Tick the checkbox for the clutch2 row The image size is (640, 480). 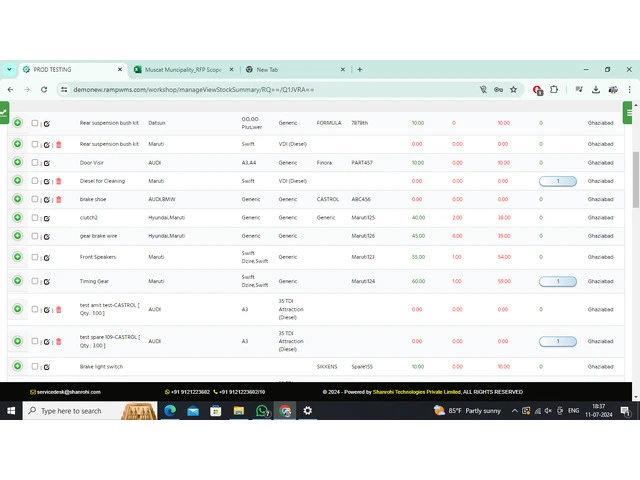click(35, 218)
